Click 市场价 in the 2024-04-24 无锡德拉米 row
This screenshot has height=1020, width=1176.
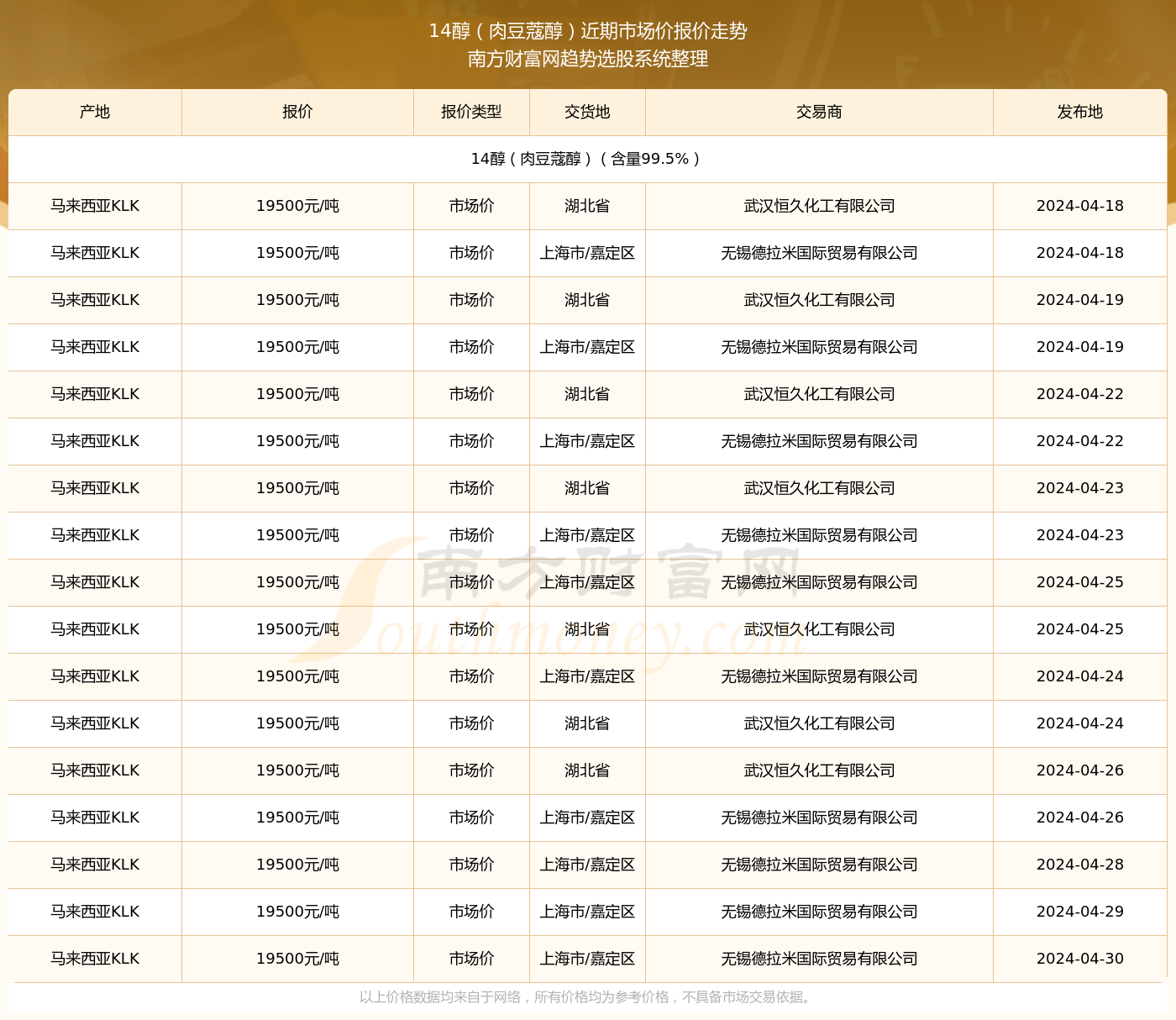coord(471,676)
